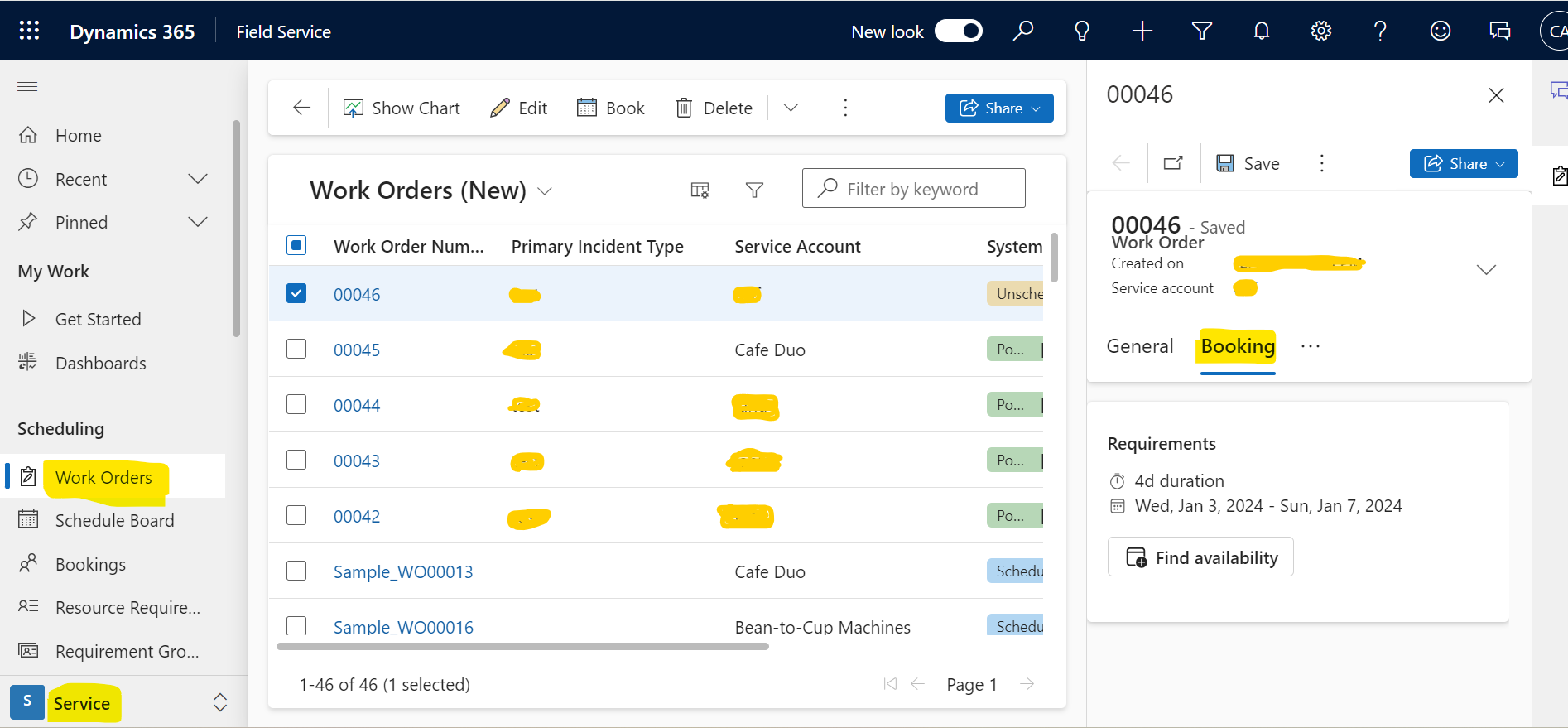Check the row 00043 checkbox

pyautogui.click(x=296, y=460)
